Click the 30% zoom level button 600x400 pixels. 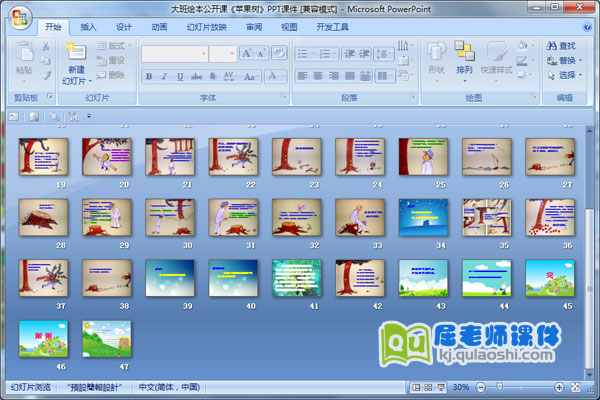coord(462,387)
